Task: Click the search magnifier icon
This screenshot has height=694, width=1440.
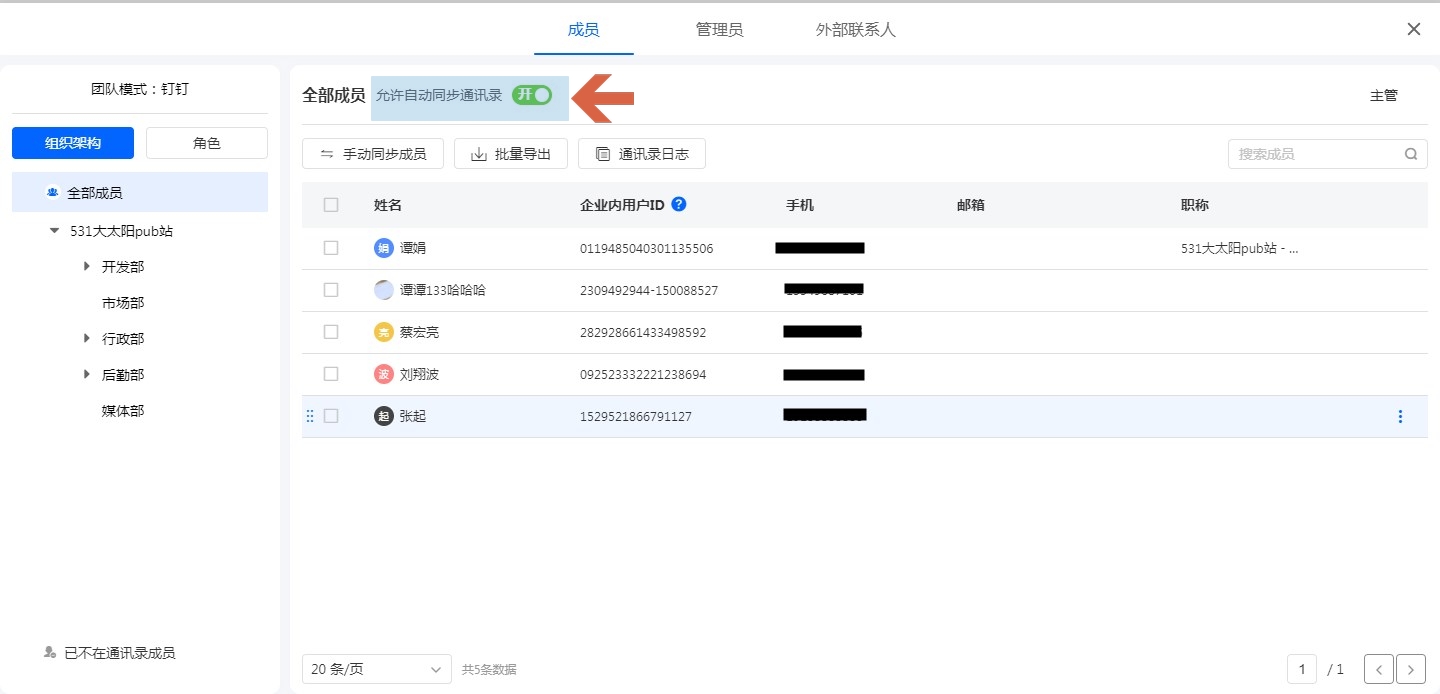Action: coord(1411,154)
